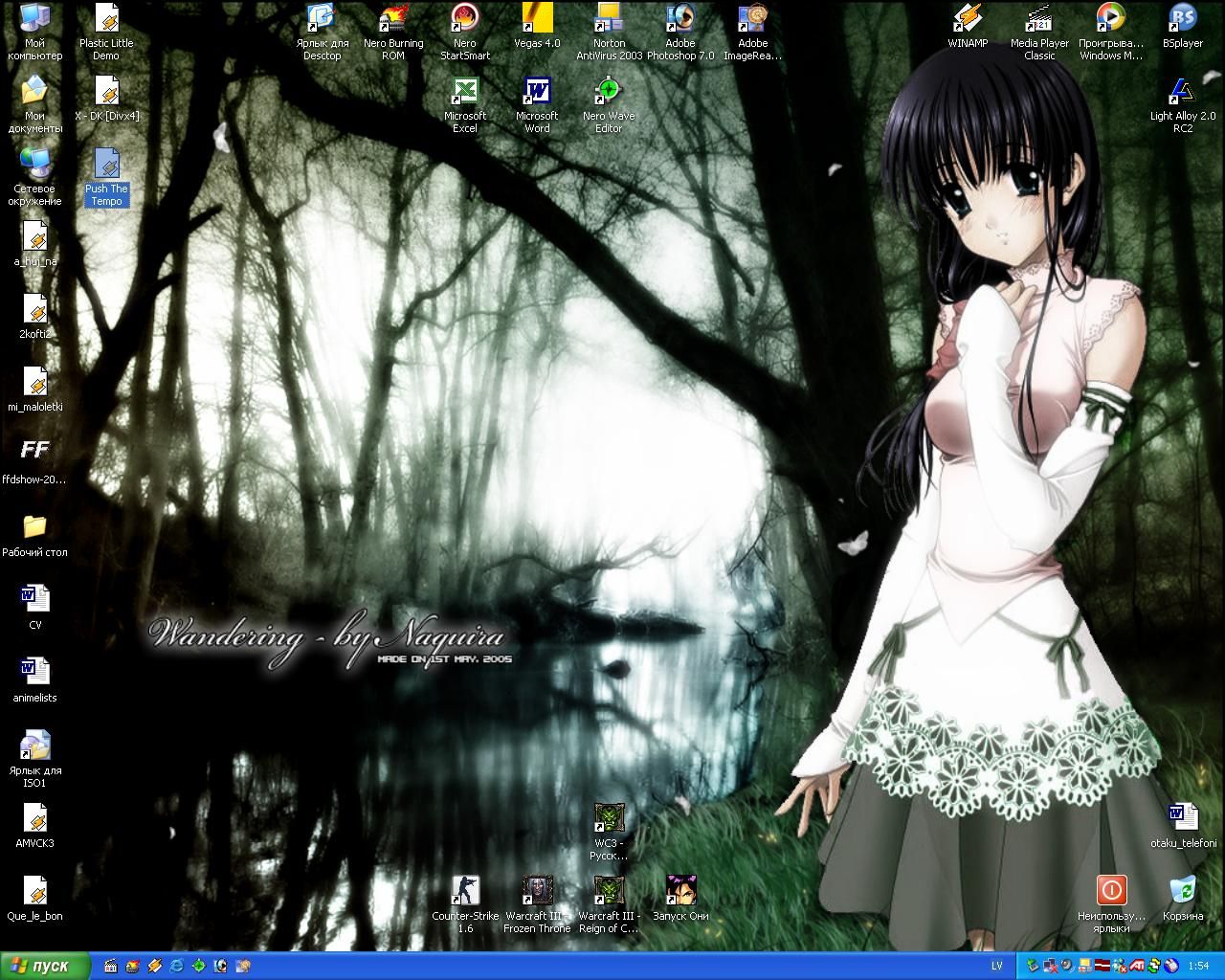
Task: Open the ATI tray icon
Action: [x=1137, y=966]
